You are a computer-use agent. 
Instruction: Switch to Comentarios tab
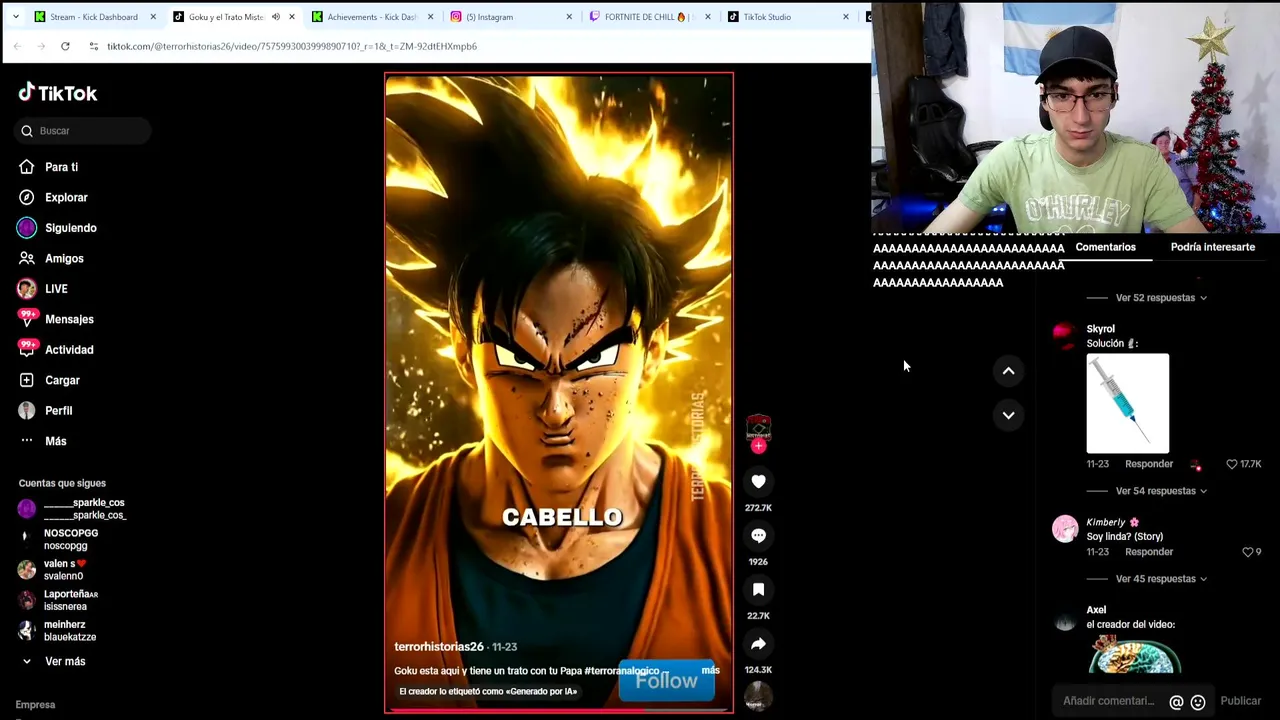pos(1105,247)
